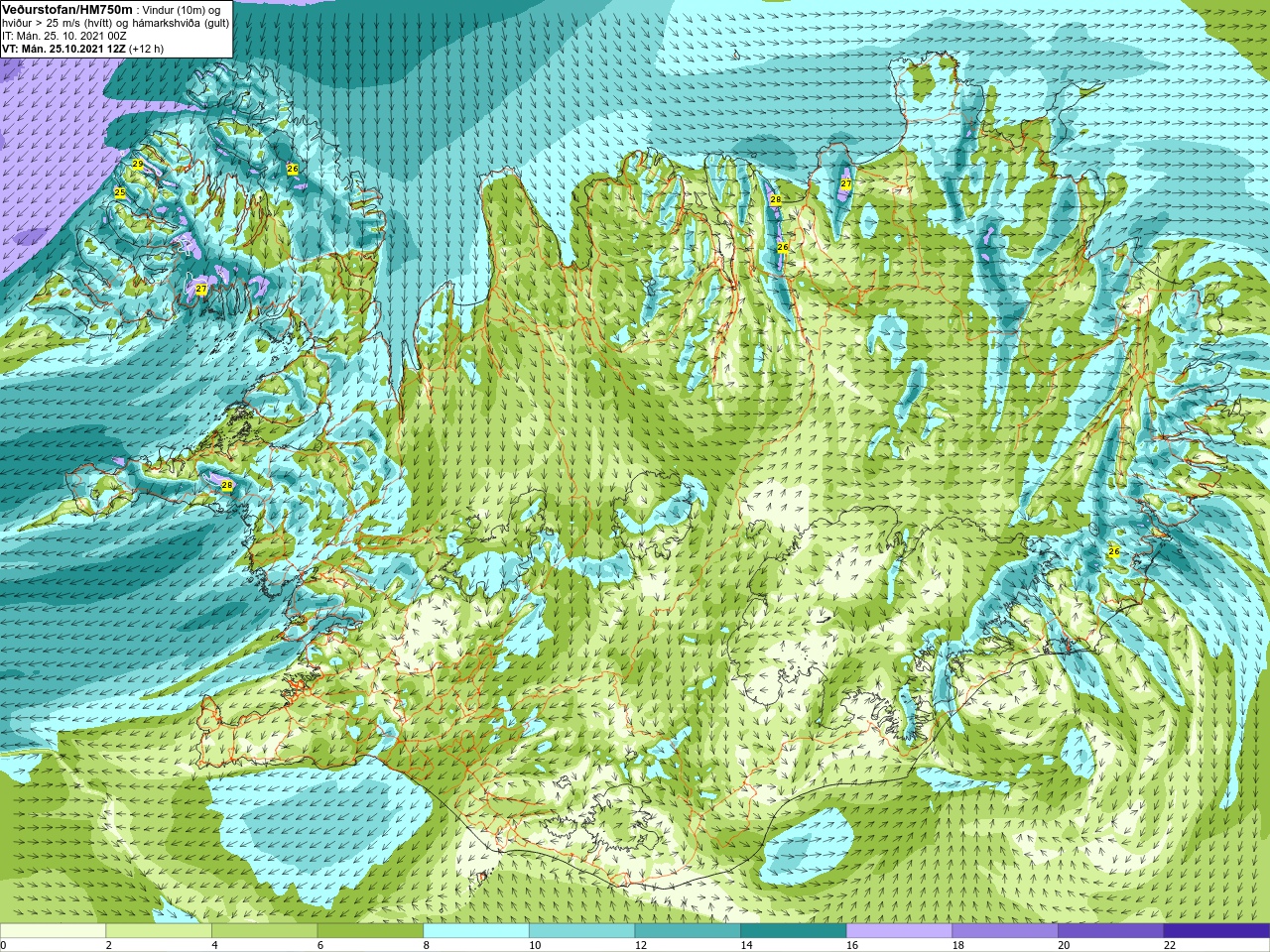The width and height of the screenshot is (1270, 952).
Task: Click the 14–16 m/s dark teal legend swatch
Action: coord(794,931)
